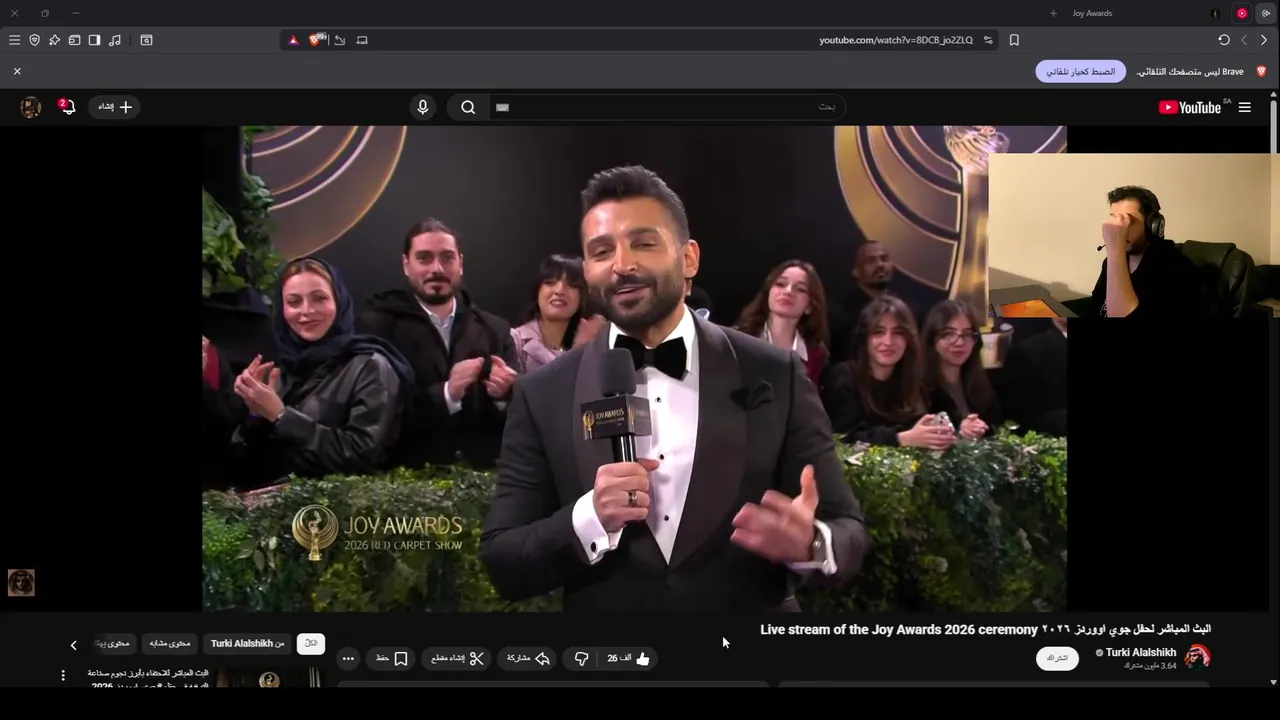Click the share 'مشاركة' button
The width and height of the screenshot is (1280, 720).
pos(528,658)
